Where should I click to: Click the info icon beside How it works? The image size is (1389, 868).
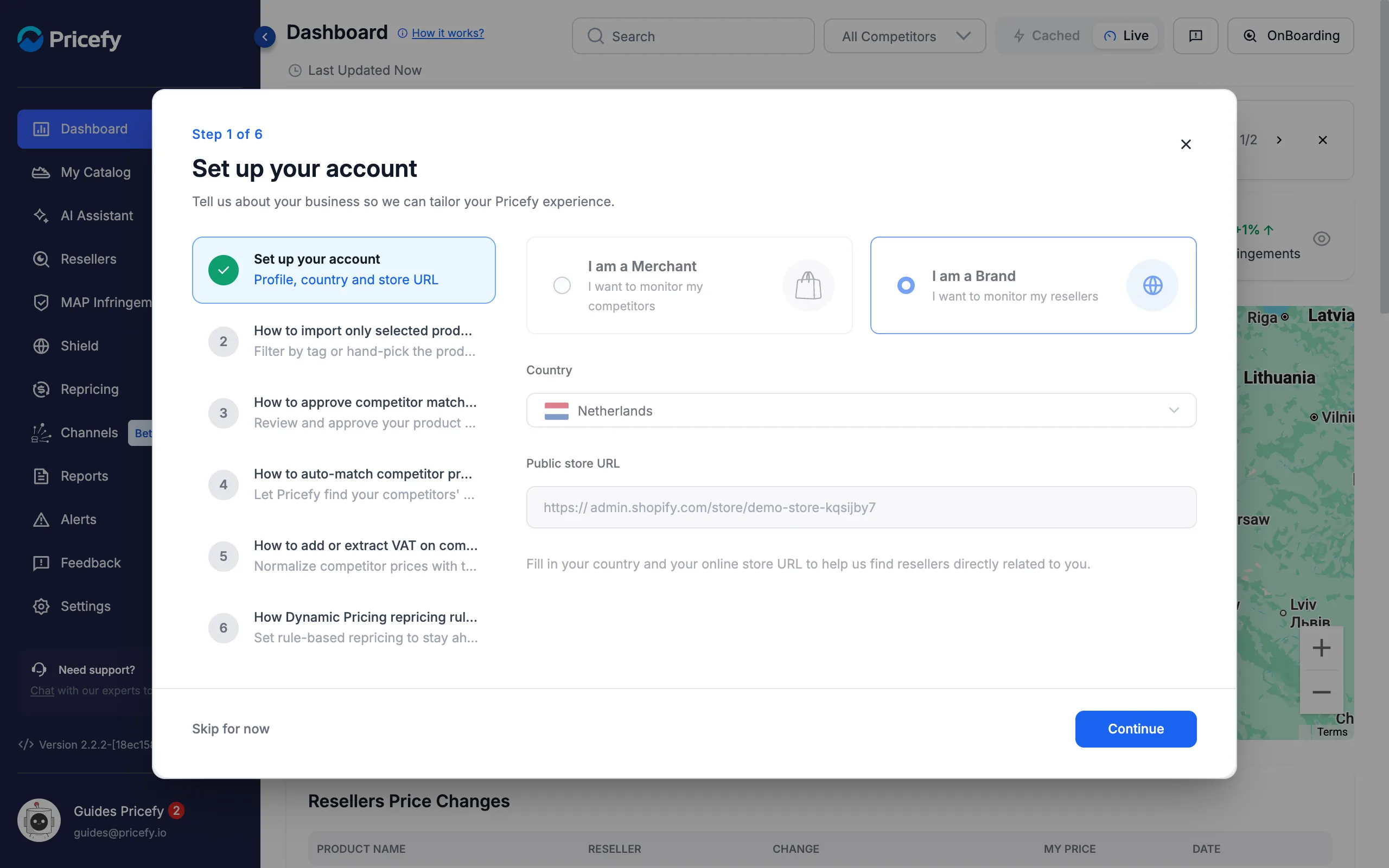click(x=403, y=33)
